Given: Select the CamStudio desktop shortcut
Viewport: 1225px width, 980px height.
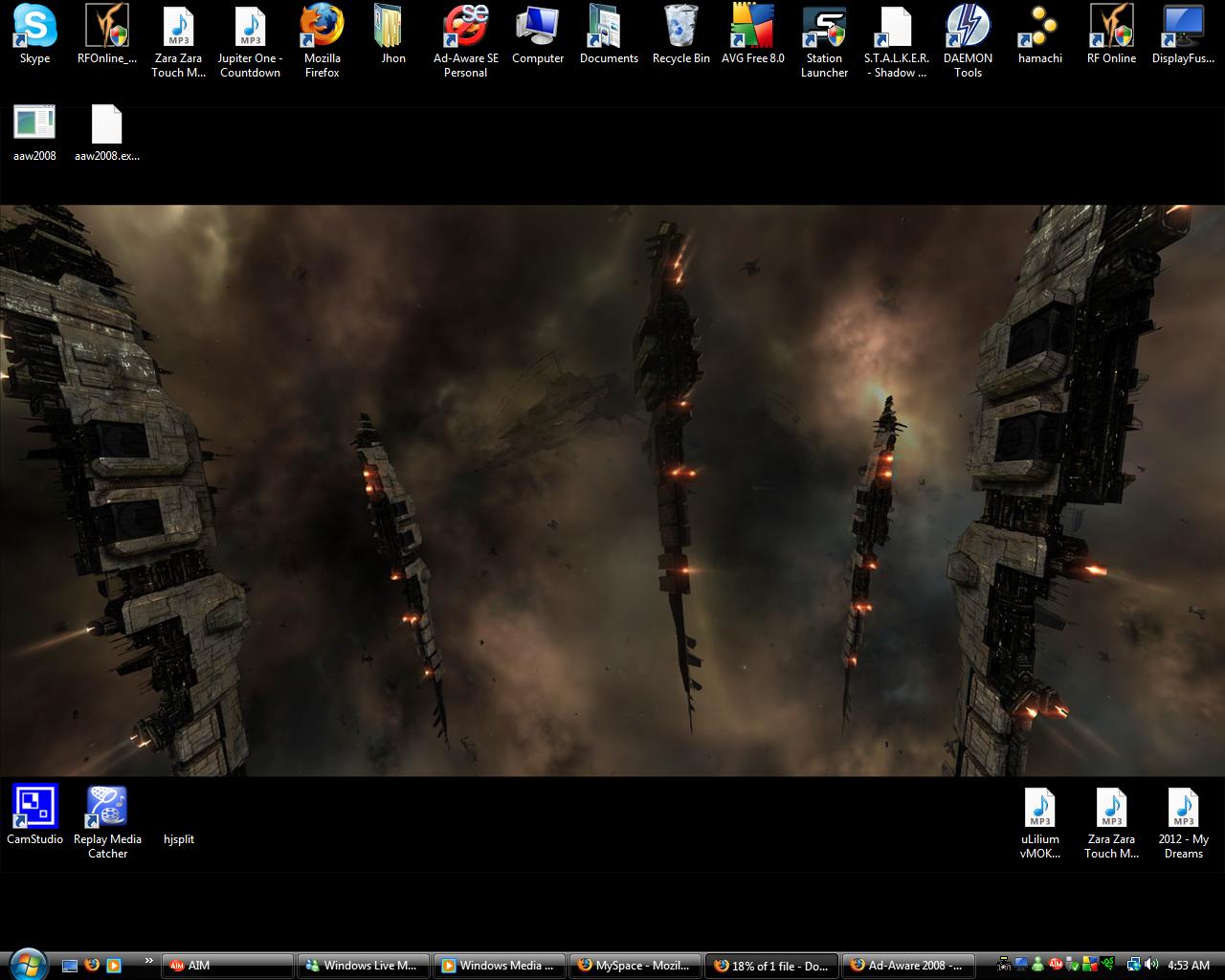Looking at the screenshot, I should coord(34,816).
